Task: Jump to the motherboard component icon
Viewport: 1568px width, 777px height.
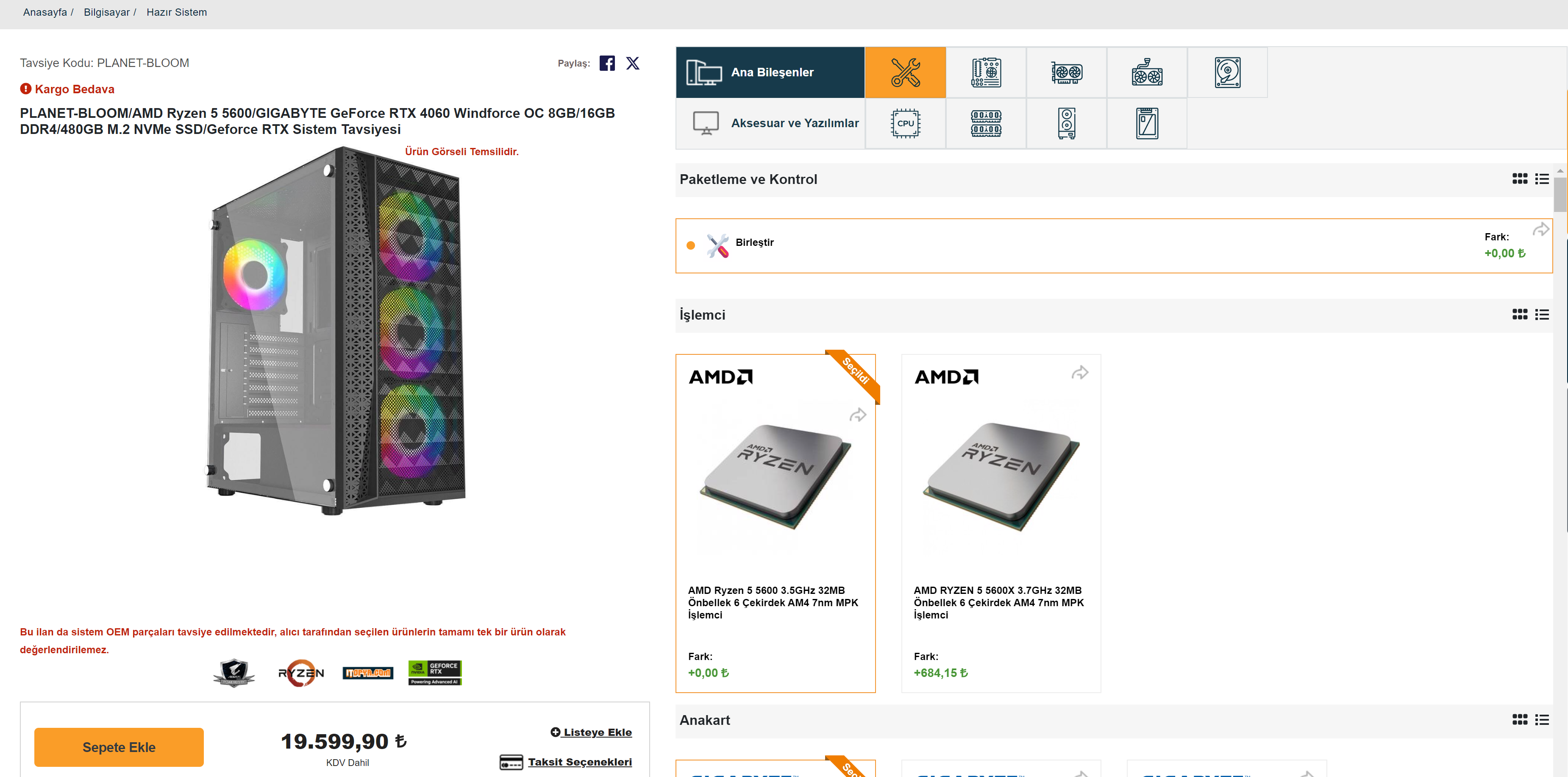Action: [985, 72]
